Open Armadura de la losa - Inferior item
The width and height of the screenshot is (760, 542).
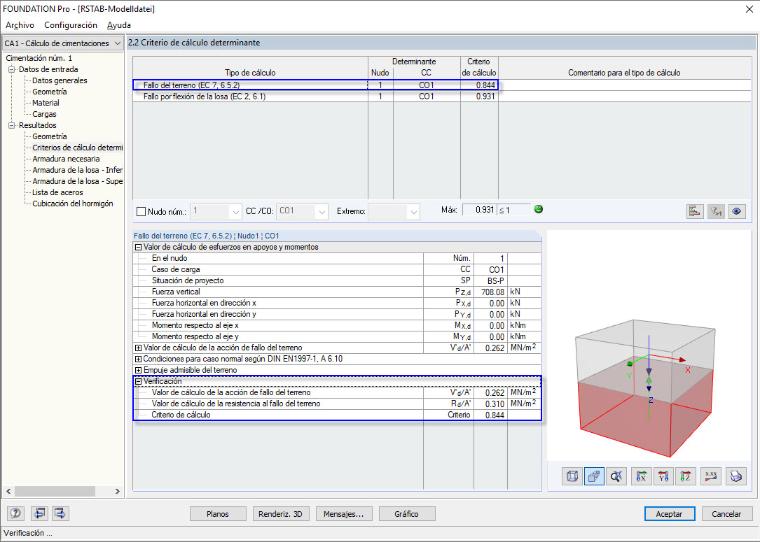[x=77, y=170]
